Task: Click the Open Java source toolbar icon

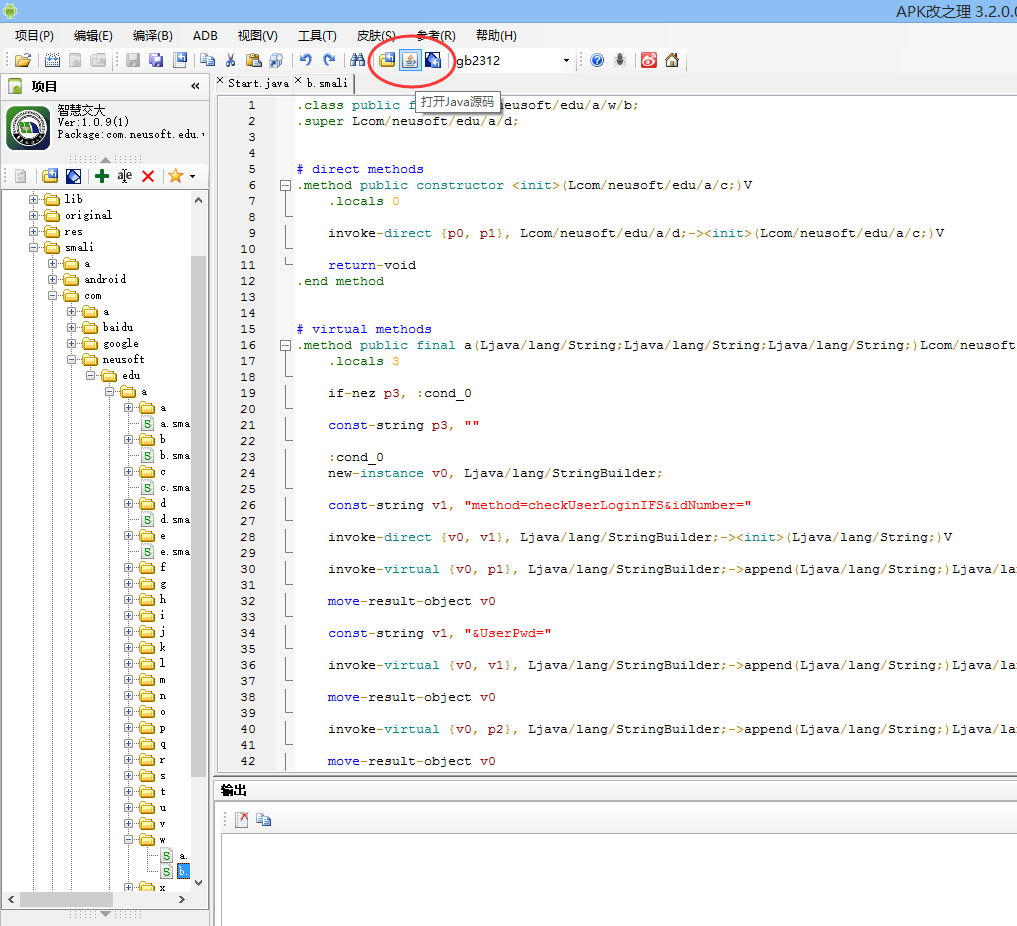Action: pyautogui.click(x=410, y=60)
